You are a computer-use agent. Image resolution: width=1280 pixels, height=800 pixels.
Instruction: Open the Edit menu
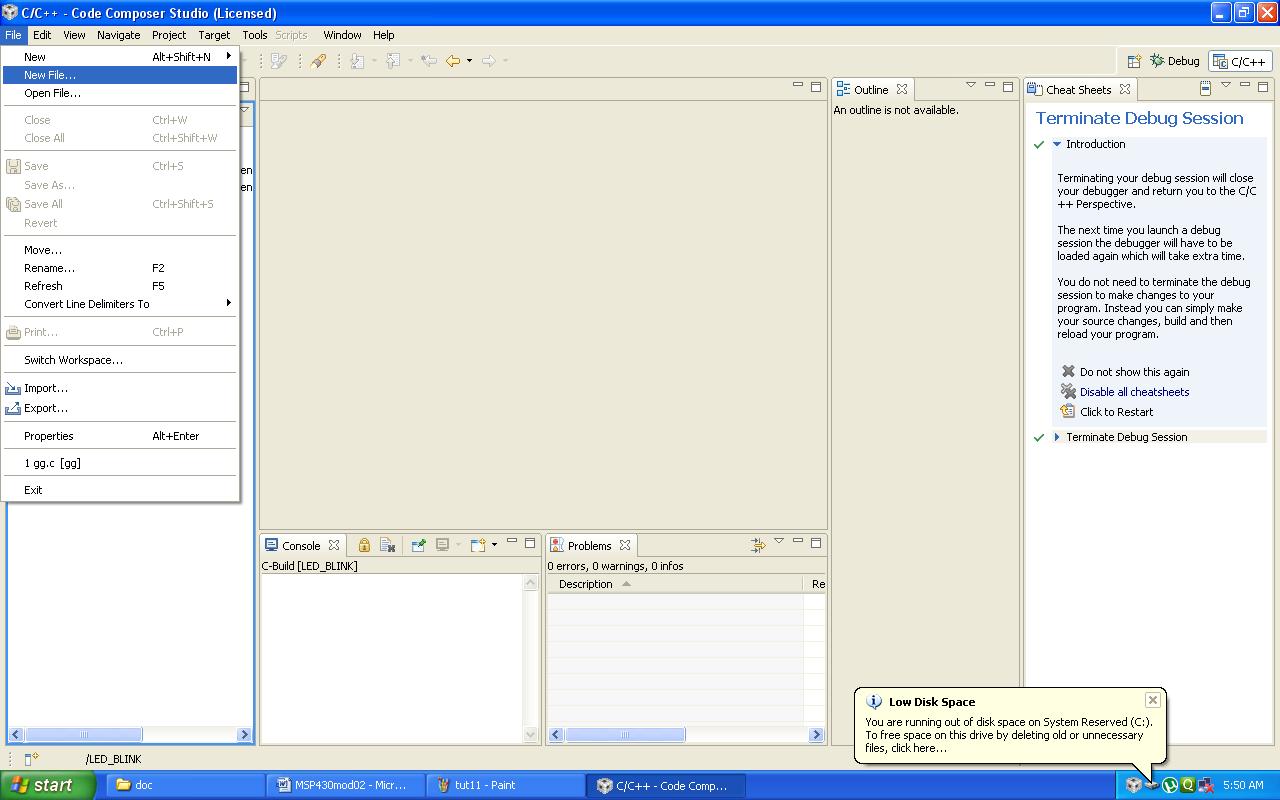(42, 35)
